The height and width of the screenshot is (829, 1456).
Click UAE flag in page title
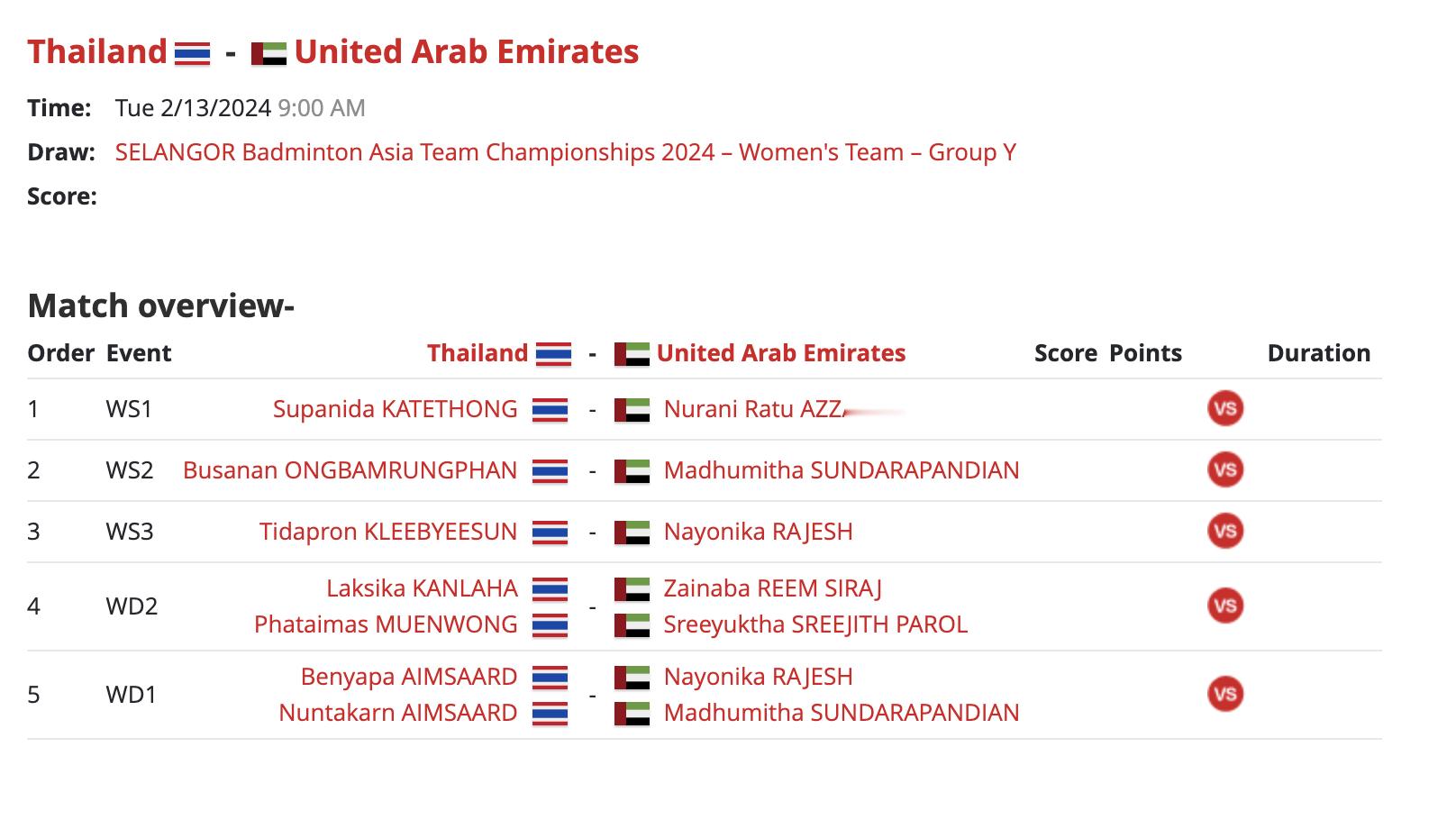pyautogui.click(x=268, y=53)
